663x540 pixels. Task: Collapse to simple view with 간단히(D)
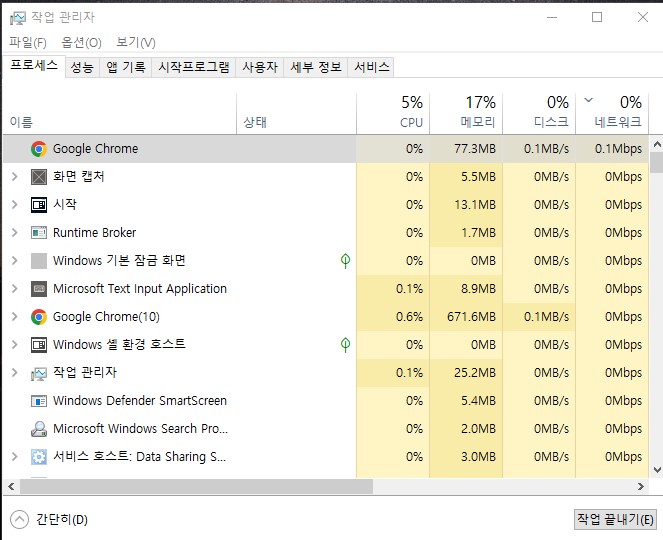[49, 519]
